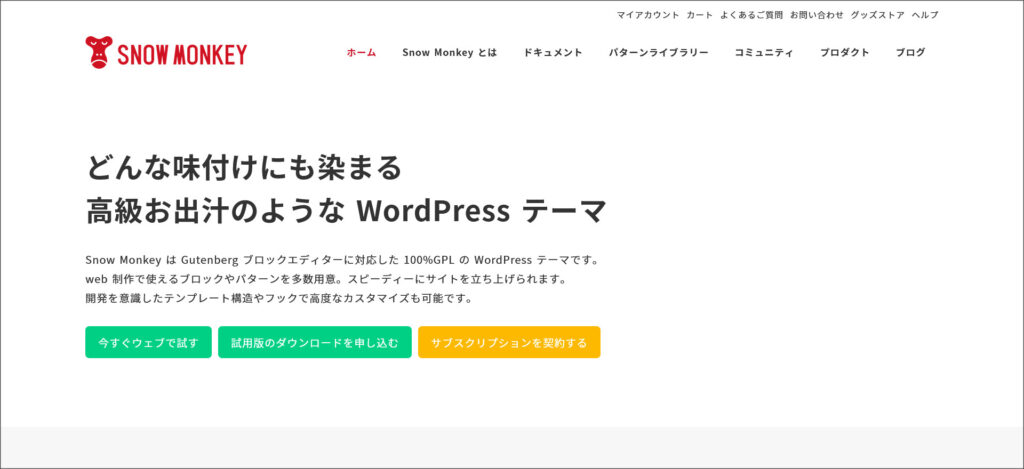Open the プロダクト menu item

844,53
